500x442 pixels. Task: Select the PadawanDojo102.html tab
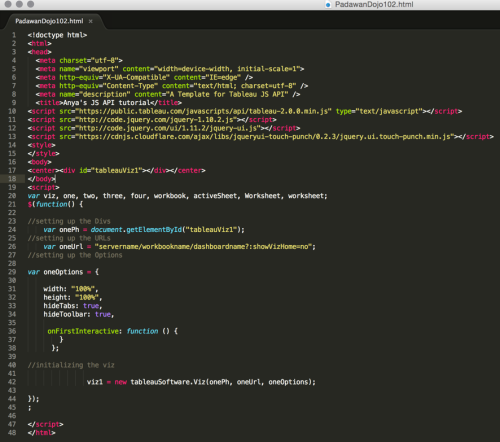click(x=49, y=21)
